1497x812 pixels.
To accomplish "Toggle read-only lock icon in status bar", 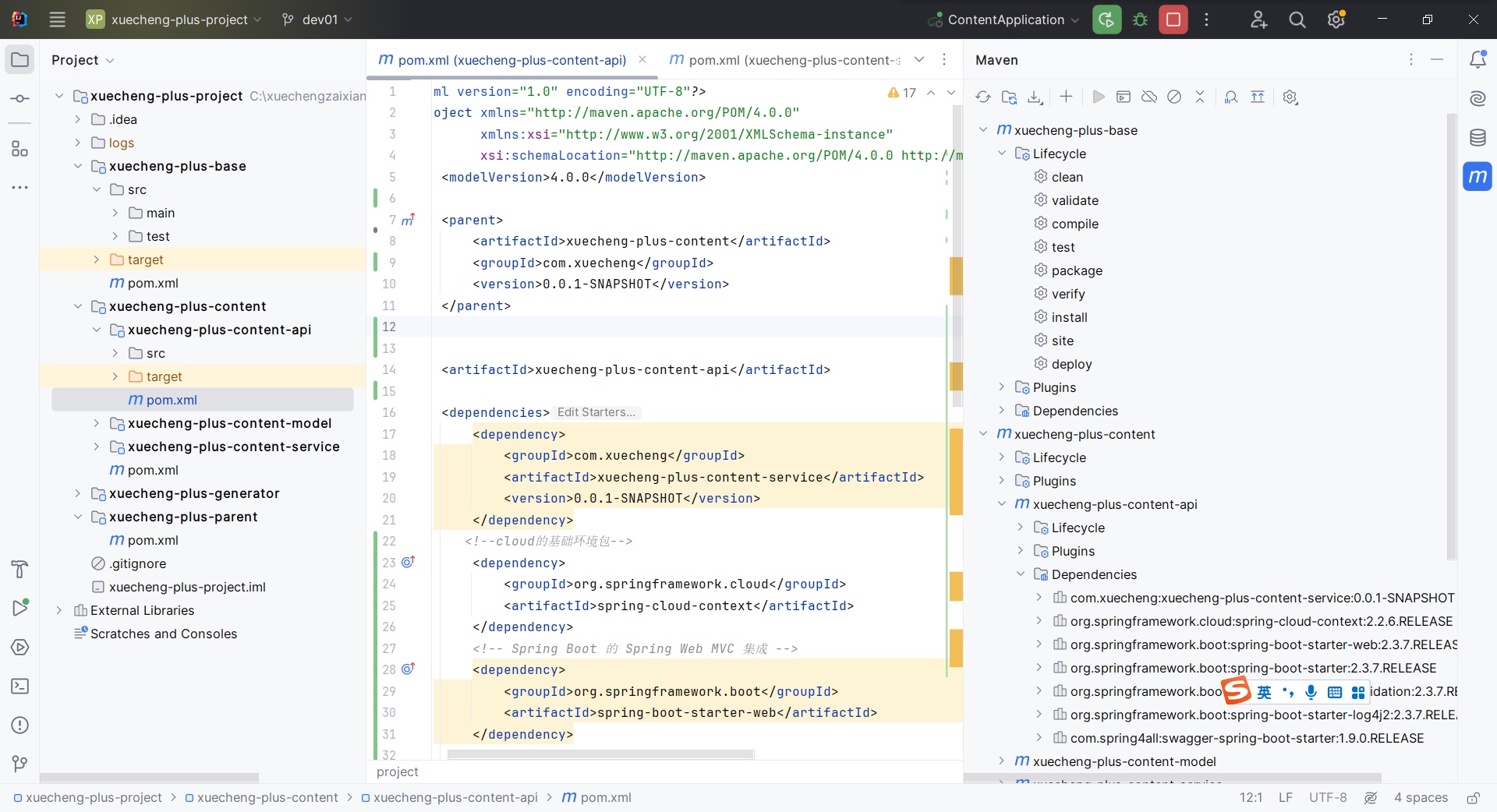I will click(x=1473, y=797).
